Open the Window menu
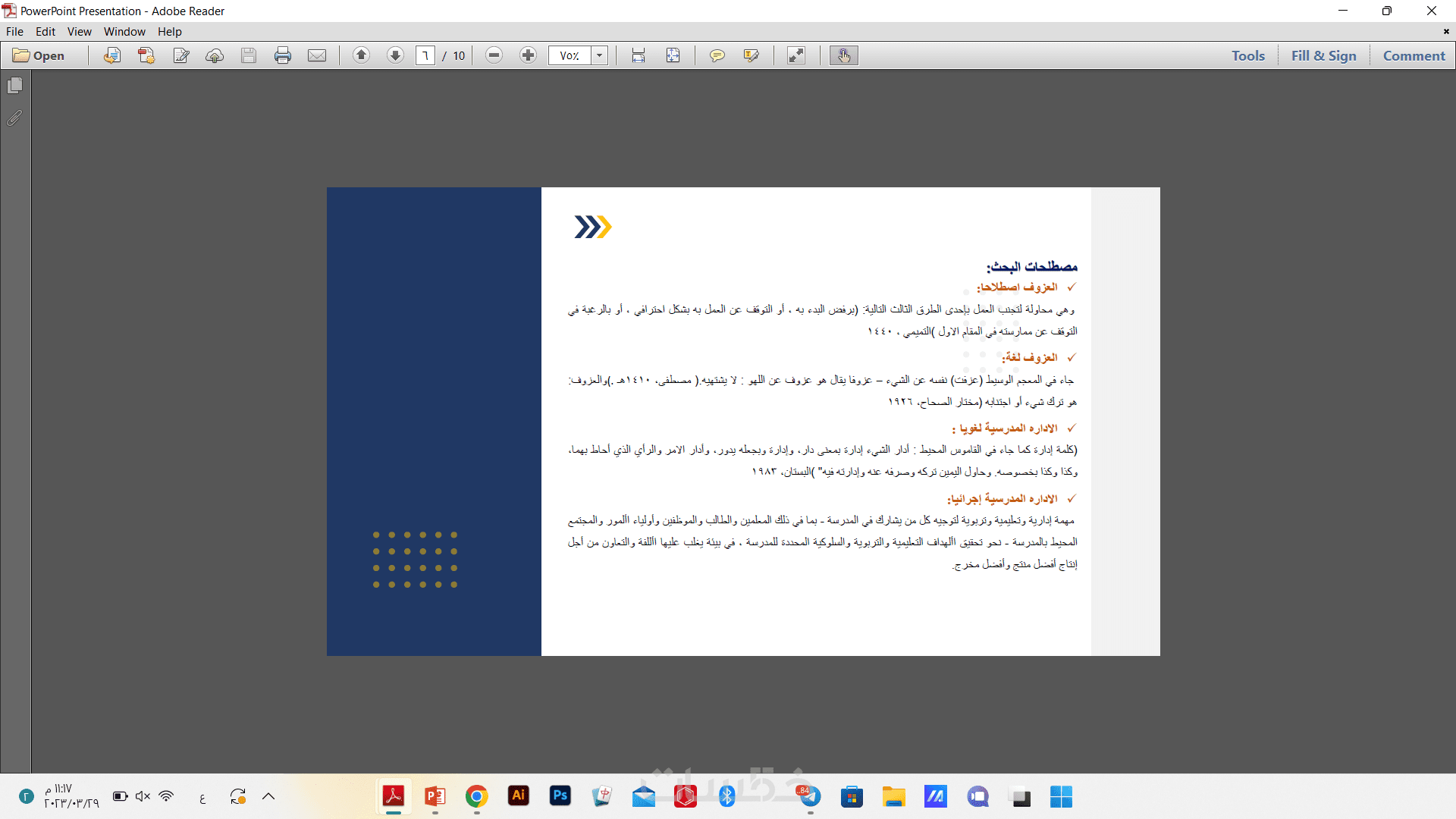The width and height of the screenshot is (1456, 819). (x=124, y=32)
